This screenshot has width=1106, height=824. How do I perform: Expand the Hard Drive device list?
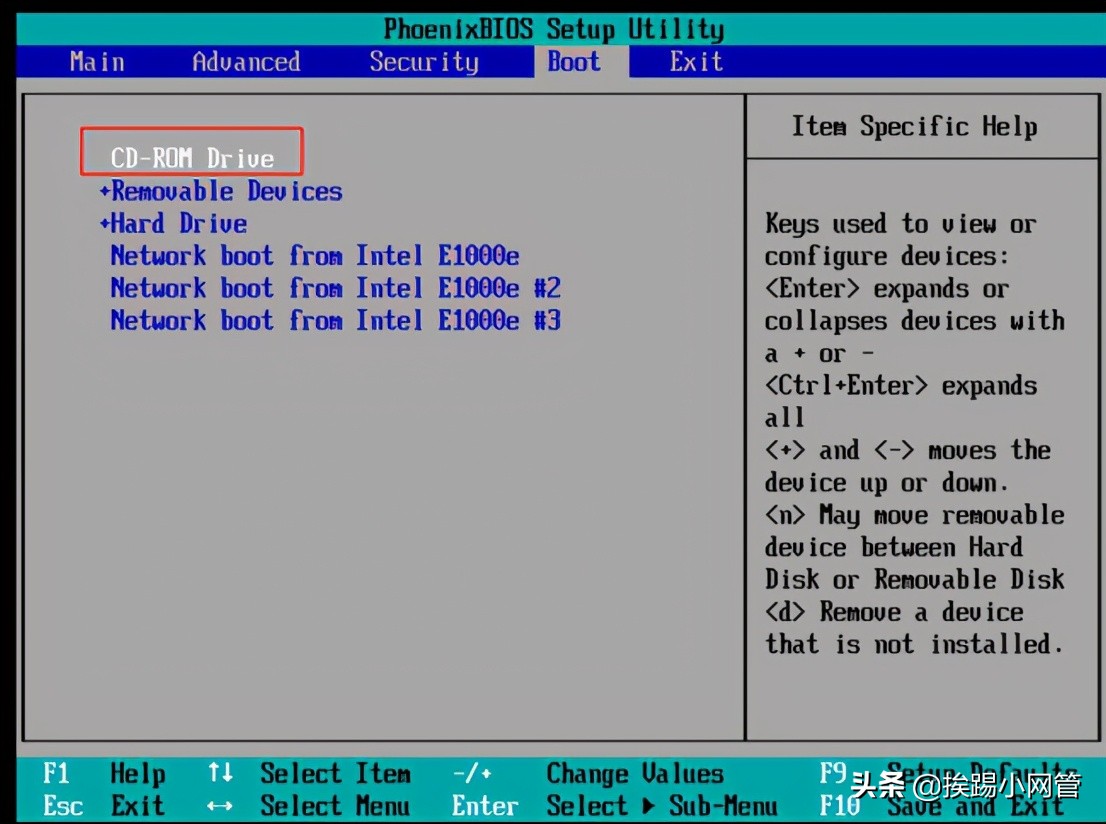[x=176, y=223]
